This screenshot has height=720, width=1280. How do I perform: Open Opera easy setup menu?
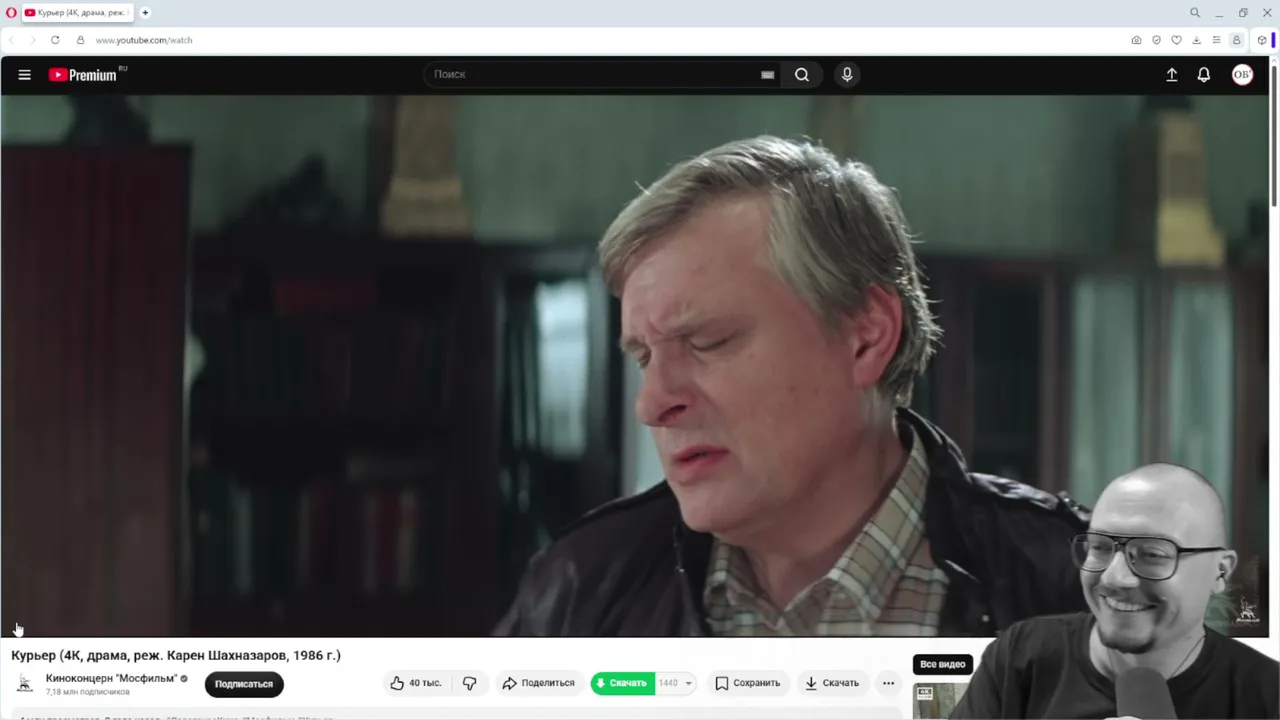pos(1216,40)
